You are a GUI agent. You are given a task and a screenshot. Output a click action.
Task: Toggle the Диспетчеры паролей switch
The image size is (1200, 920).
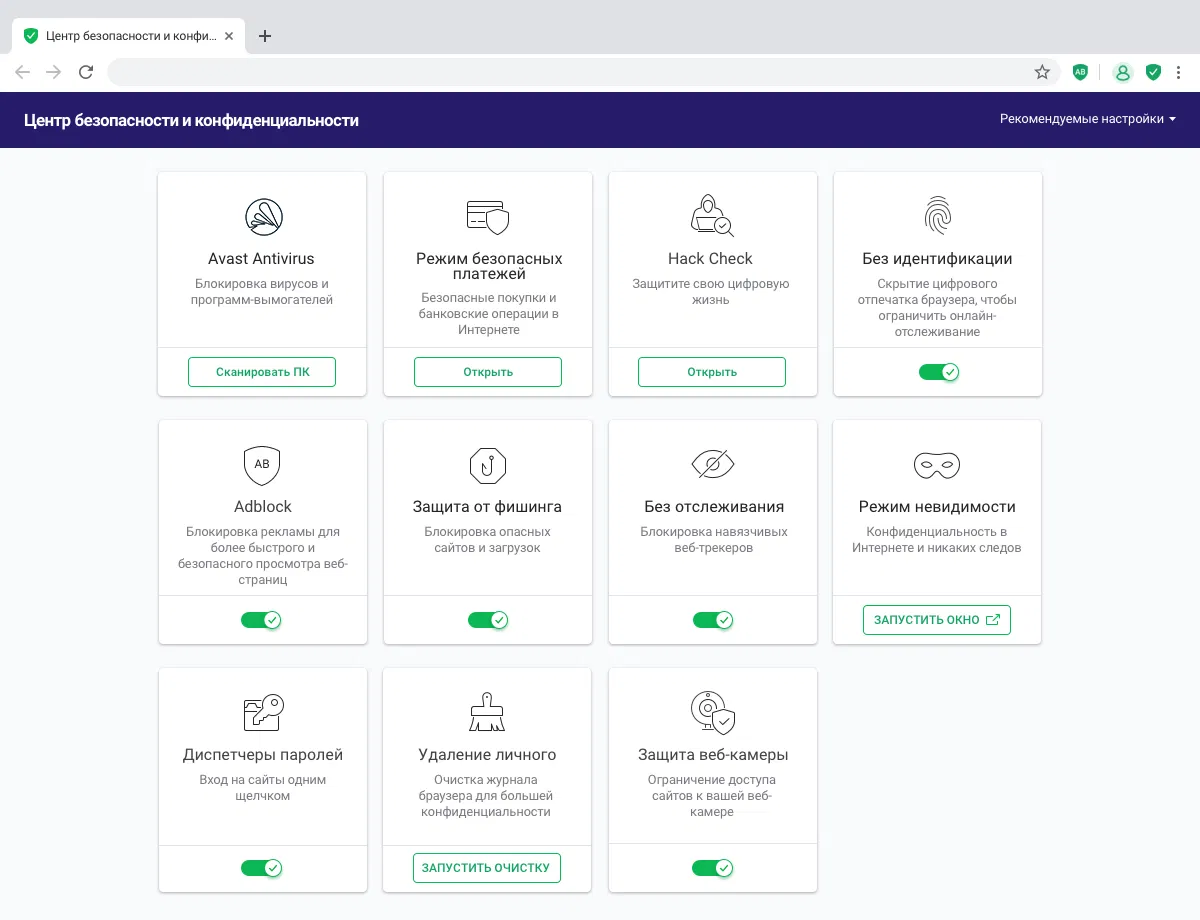[x=261, y=868]
